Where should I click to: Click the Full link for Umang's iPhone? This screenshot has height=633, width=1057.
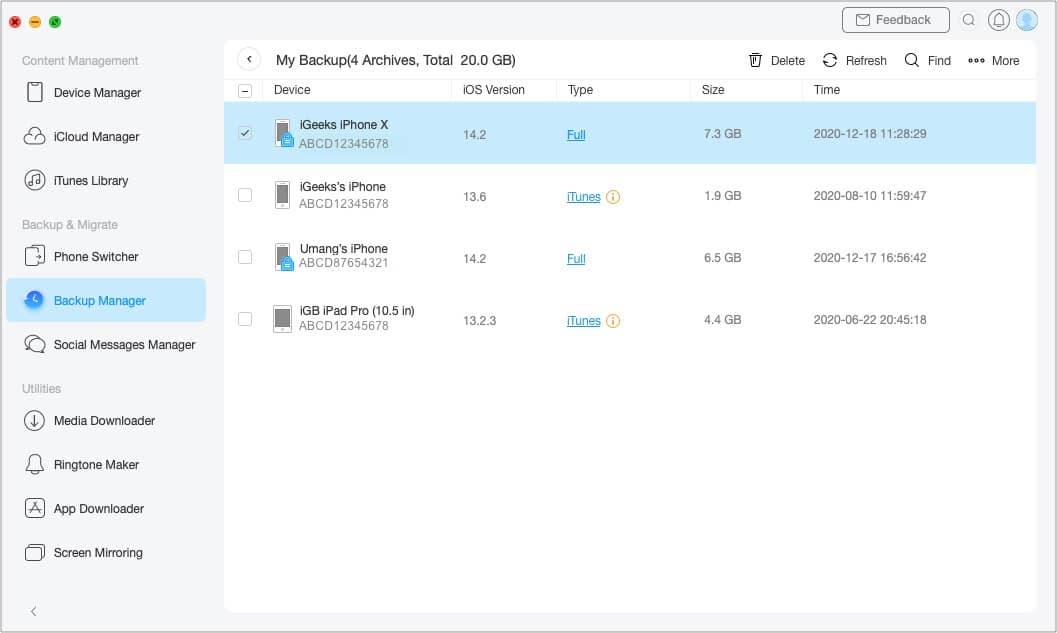coord(576,258)
